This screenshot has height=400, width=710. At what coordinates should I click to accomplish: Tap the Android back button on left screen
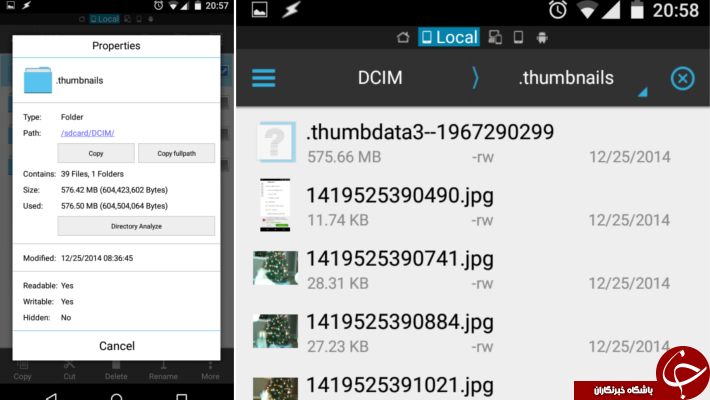[52, 397]
